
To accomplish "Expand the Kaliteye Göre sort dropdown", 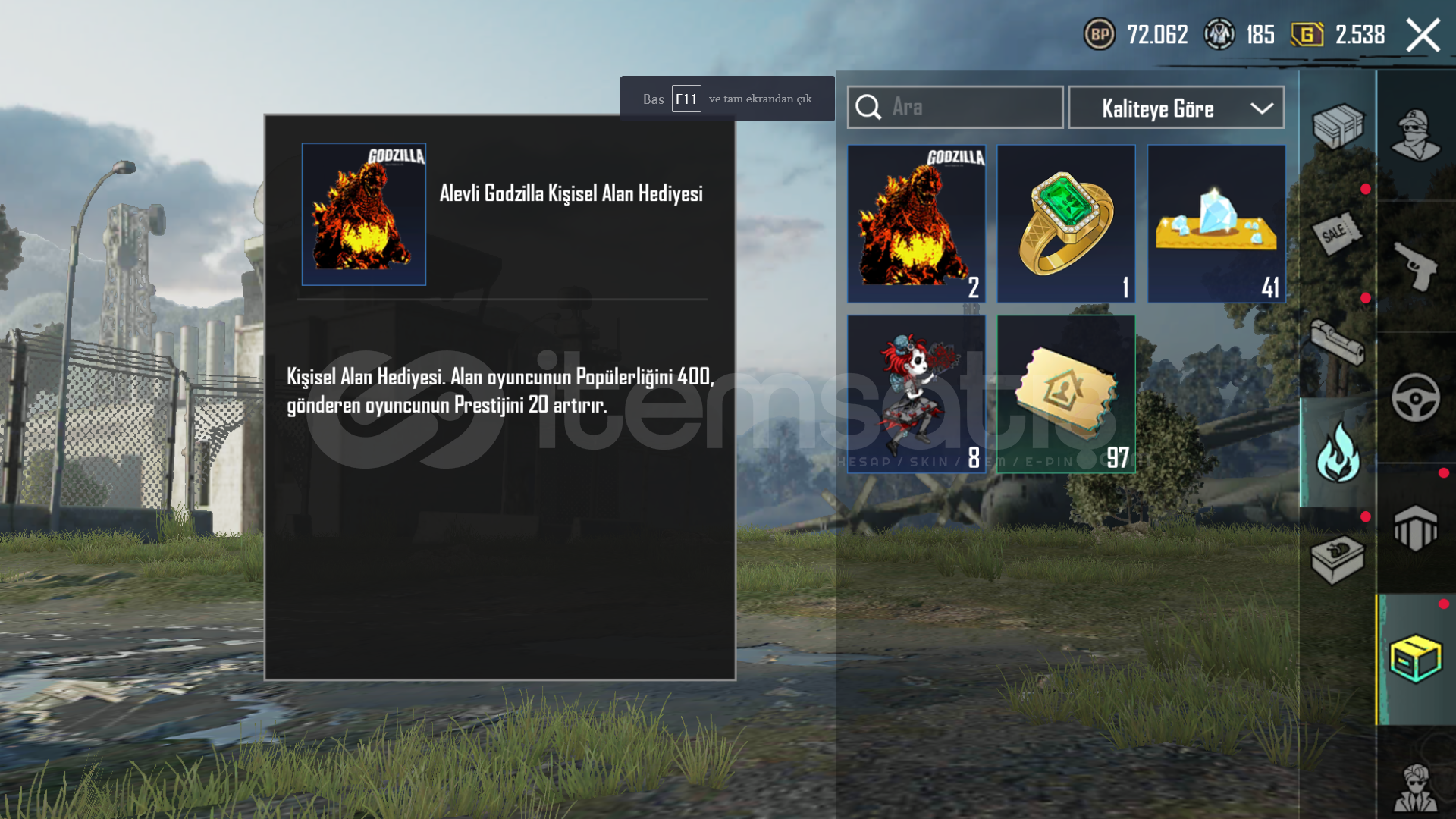I will pos(1176,108).
